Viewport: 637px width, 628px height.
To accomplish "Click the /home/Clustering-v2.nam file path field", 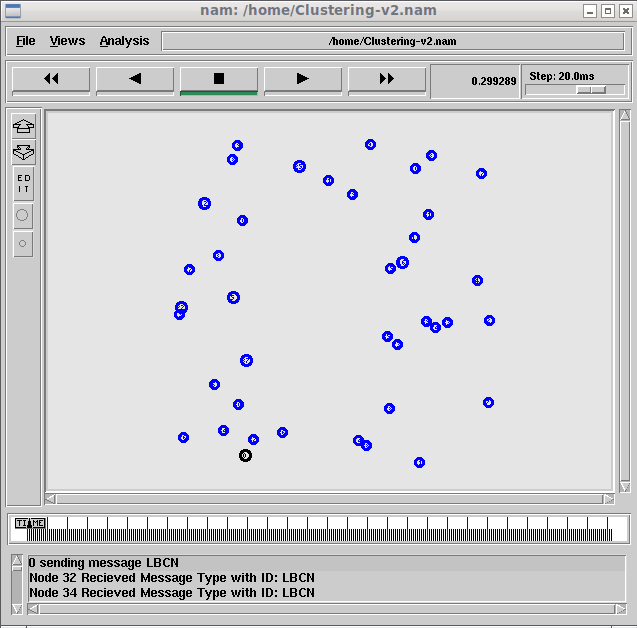I will pyautogui.click(x=392, y=41).
